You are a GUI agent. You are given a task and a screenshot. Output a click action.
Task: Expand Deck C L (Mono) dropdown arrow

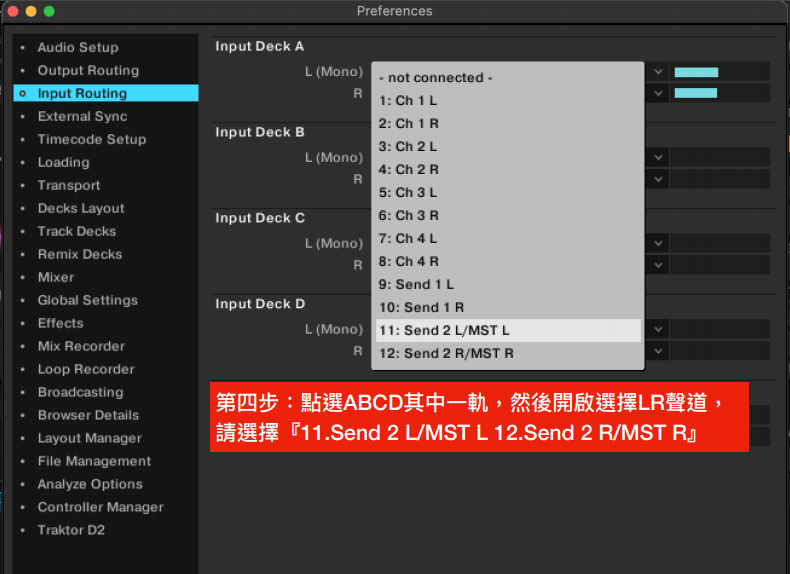657,244
